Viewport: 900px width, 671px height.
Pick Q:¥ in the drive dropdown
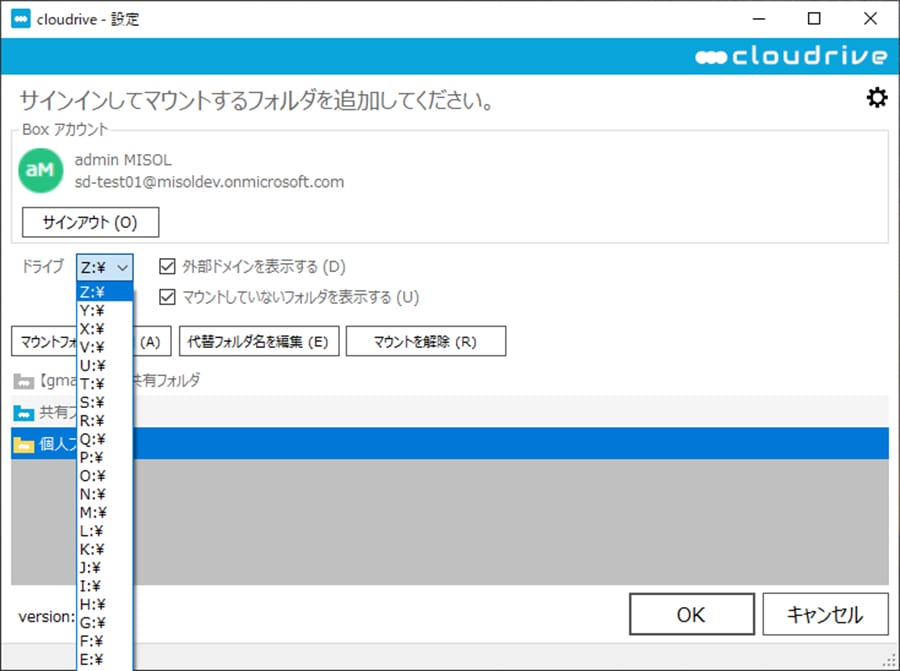[104, 439]
